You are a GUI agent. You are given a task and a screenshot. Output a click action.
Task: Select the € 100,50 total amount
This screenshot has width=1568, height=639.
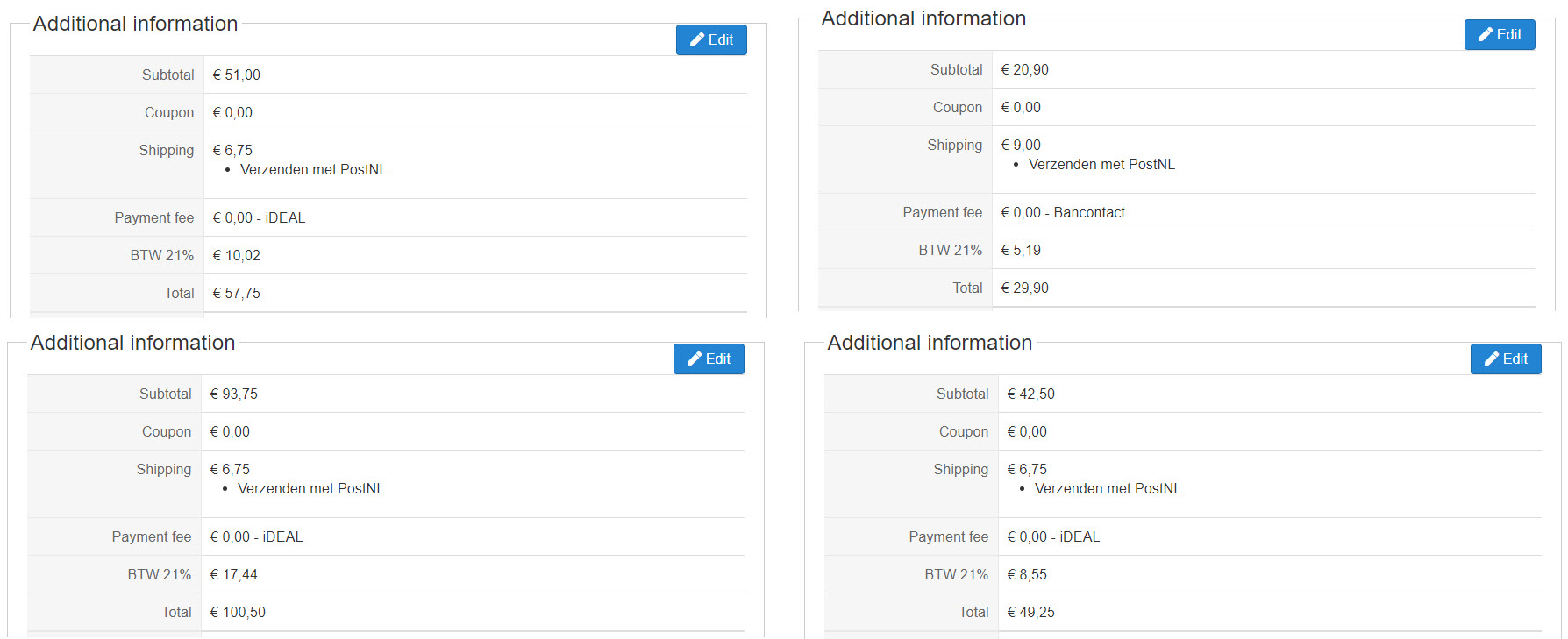tap(238, 612)
